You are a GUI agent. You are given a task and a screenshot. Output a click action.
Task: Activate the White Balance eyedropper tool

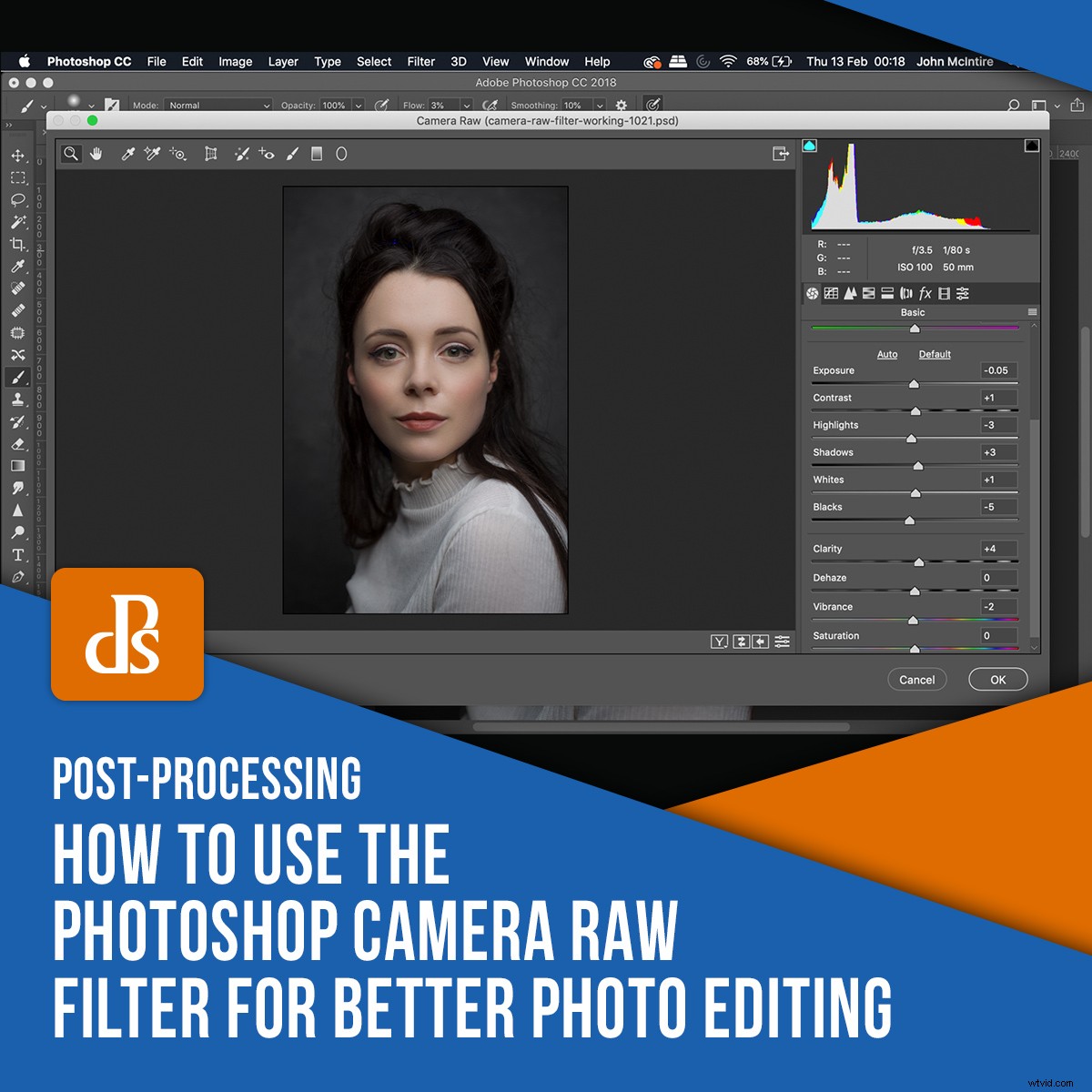point(128,154)
